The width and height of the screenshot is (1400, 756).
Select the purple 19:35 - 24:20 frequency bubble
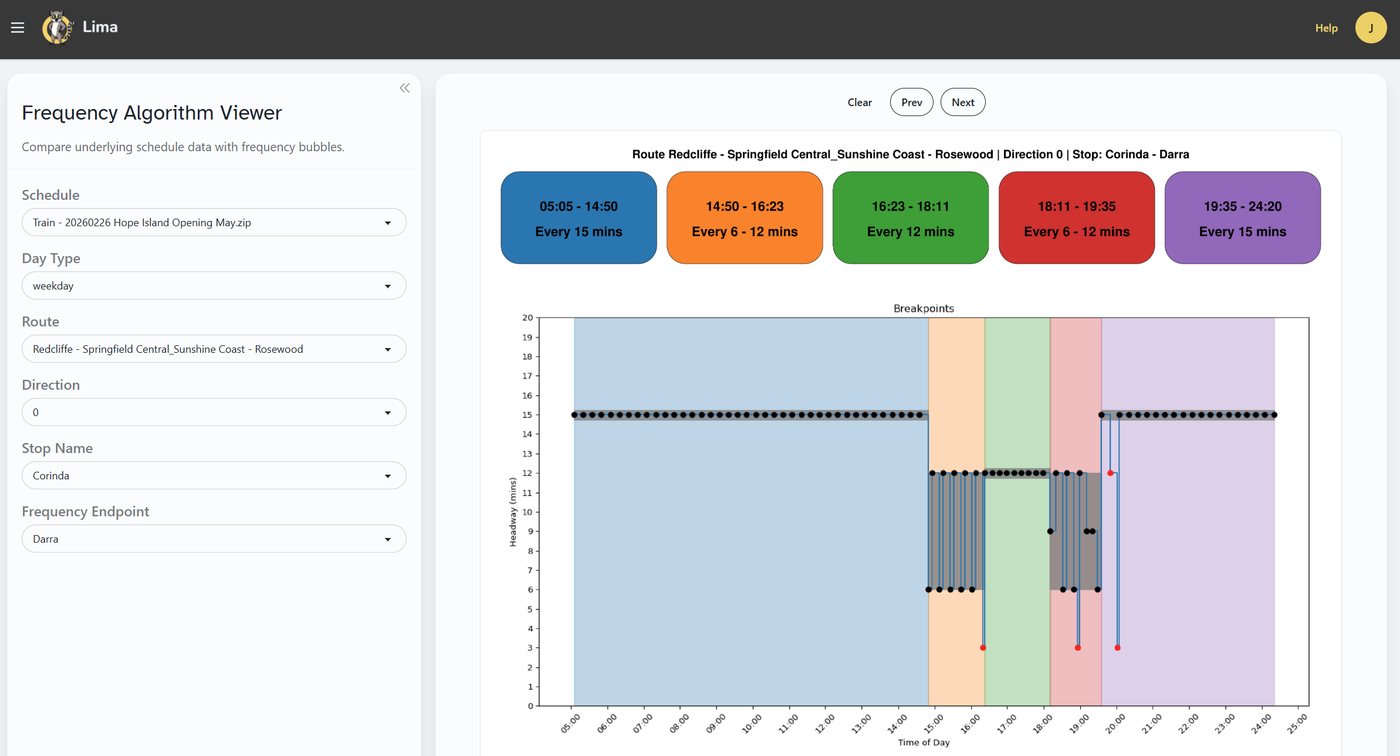(x=1243, y=218)
